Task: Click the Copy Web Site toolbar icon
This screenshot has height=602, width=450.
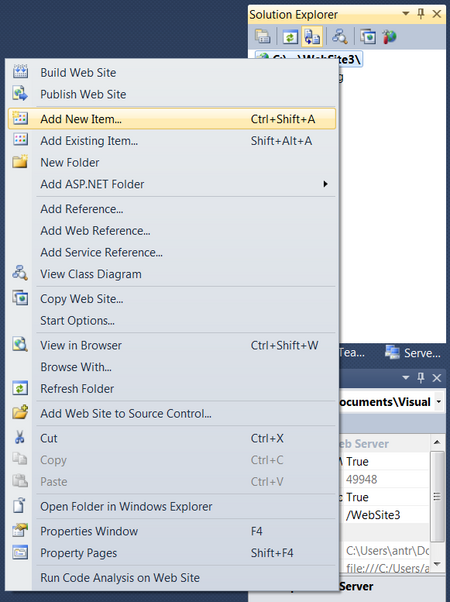Action: [x=368, y=37]
